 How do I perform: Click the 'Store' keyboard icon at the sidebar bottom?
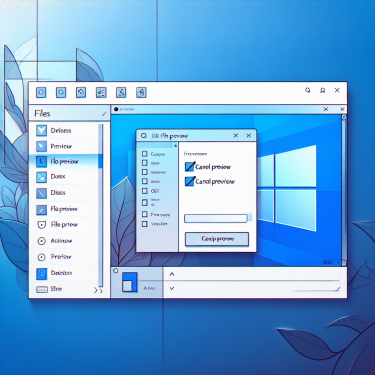(42, 289)
